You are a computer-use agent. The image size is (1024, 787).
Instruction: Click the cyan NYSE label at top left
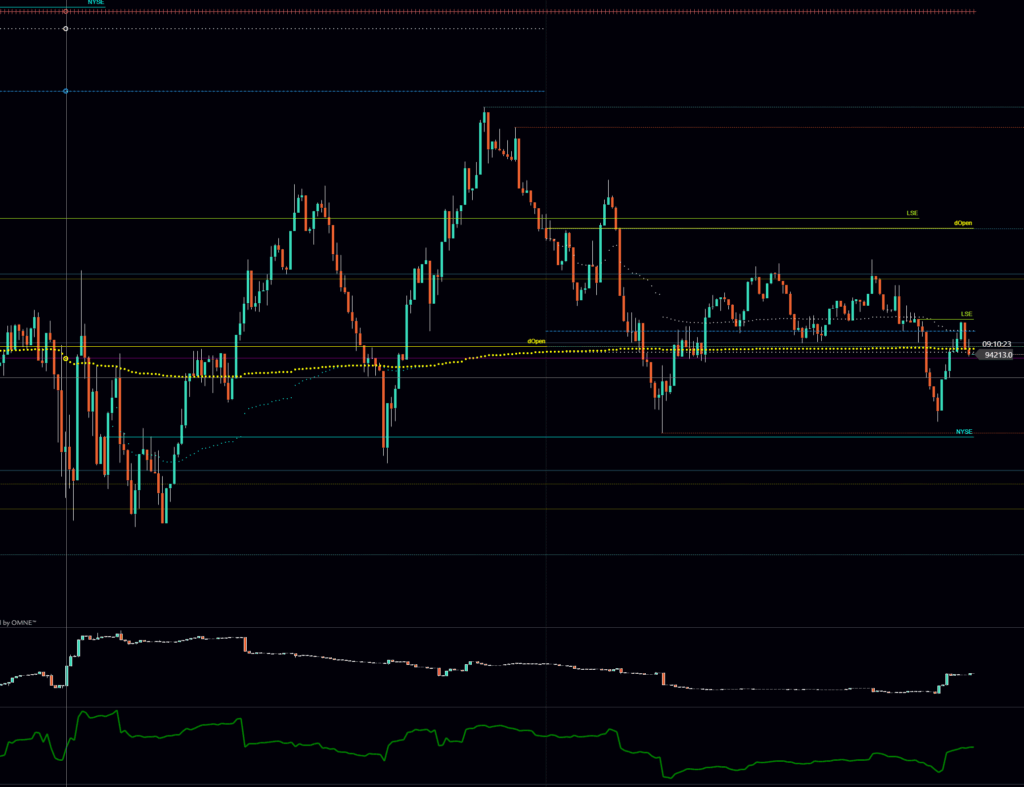coord(96,3)
